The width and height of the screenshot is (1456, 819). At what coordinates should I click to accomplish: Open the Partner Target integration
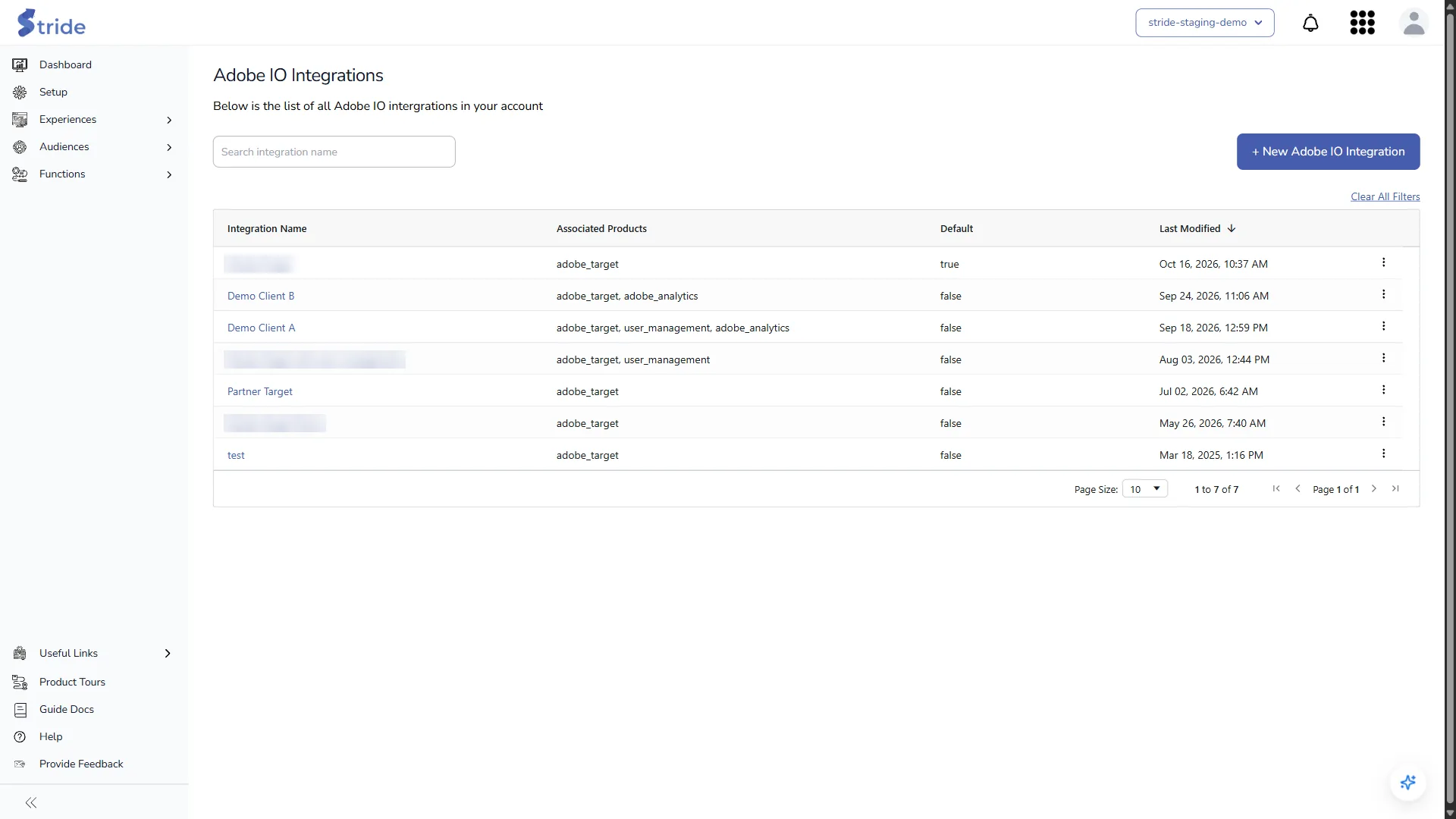[259, 391]
